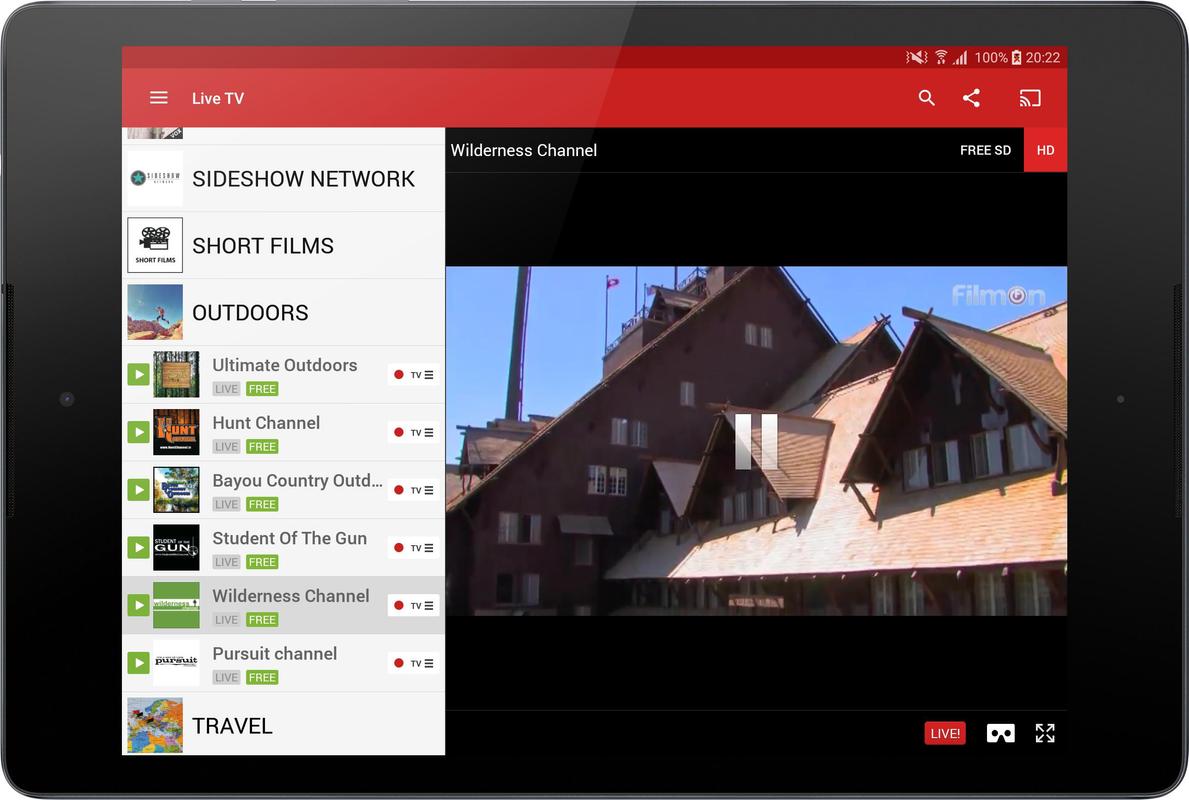1189x800 pixels.
Task: Pause the Wilderness Channel video stream
Action: [x=757, y=441]
